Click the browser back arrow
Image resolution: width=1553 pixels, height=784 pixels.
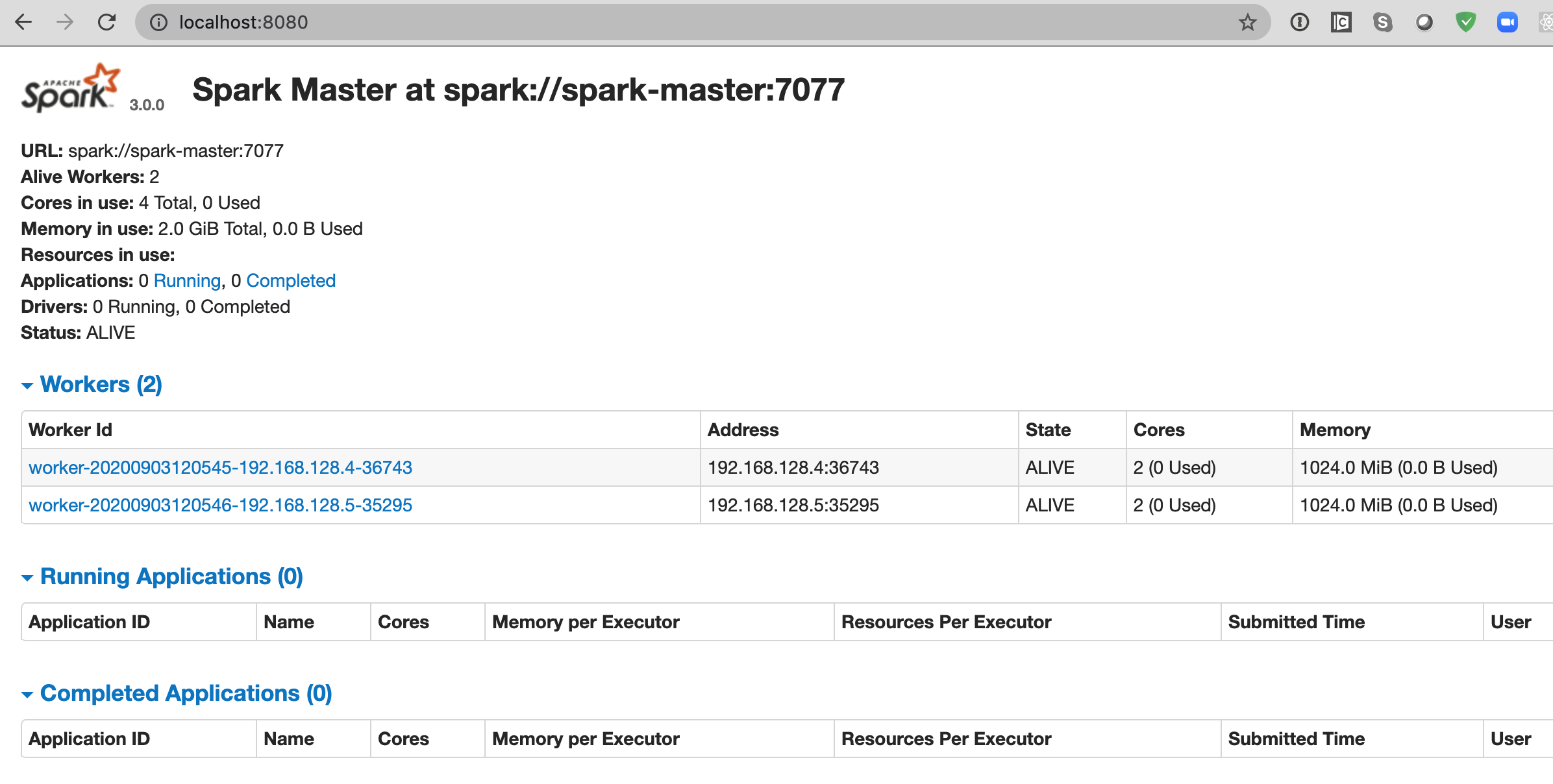click(x=23, y=22)
